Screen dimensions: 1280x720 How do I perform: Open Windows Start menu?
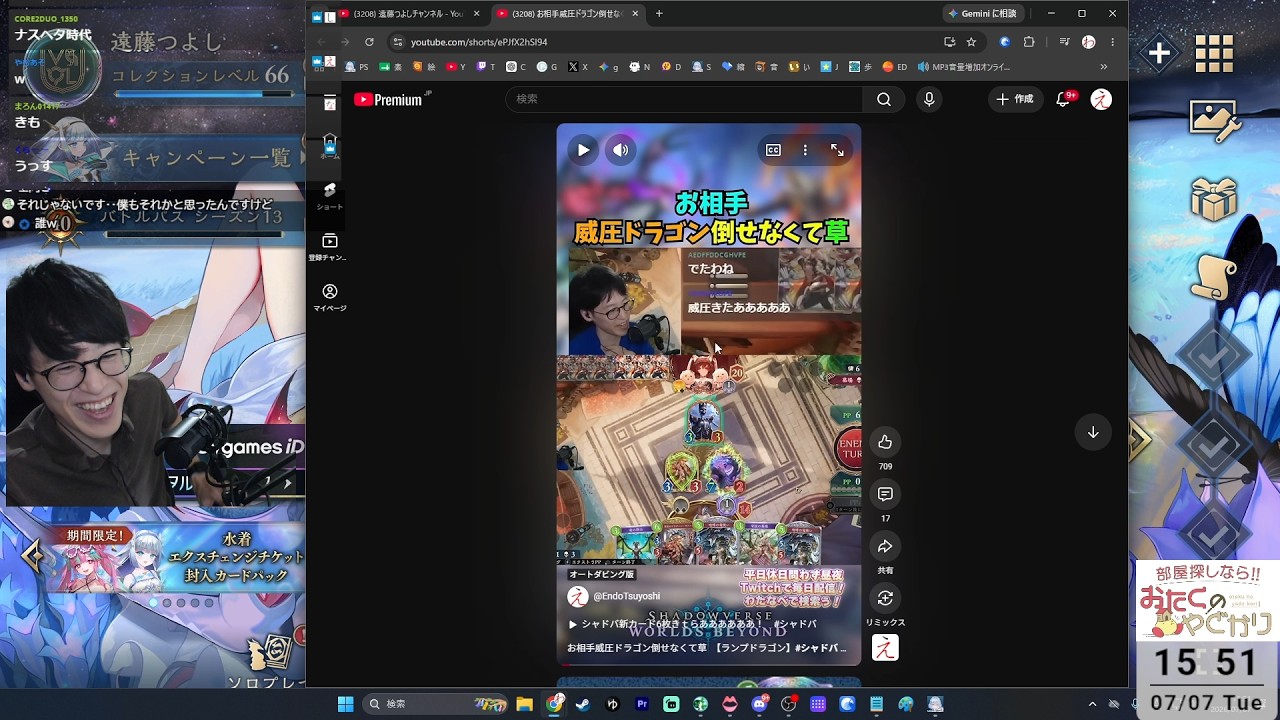tap(345, 704)
